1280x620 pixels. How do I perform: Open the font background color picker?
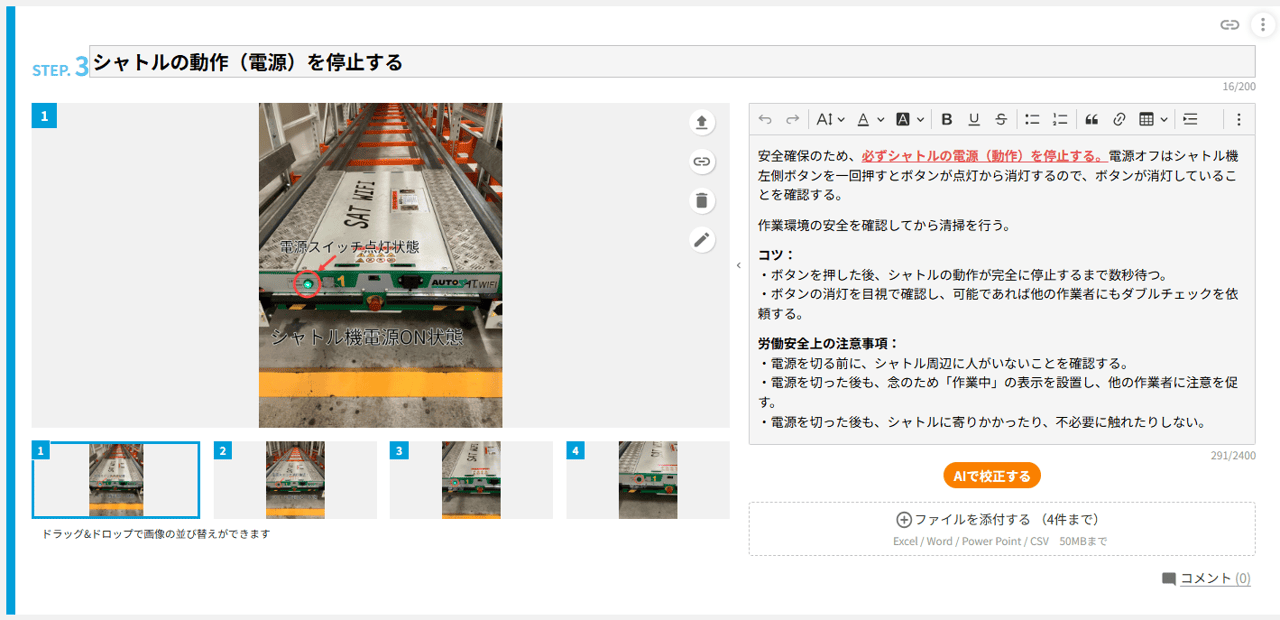[x=910, y=119]
